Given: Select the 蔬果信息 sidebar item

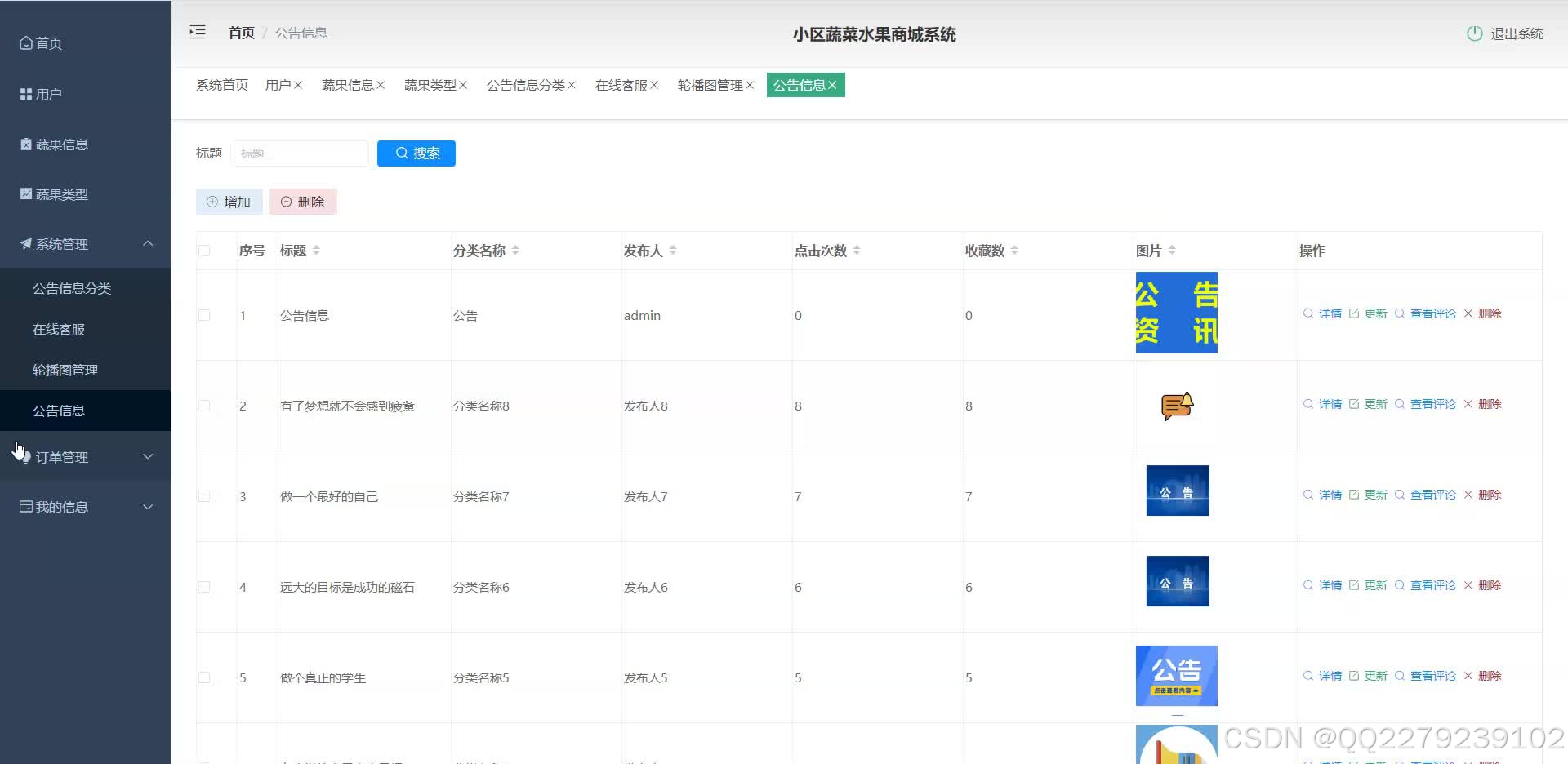Looking at the screenshot, I should pos(56,144).
